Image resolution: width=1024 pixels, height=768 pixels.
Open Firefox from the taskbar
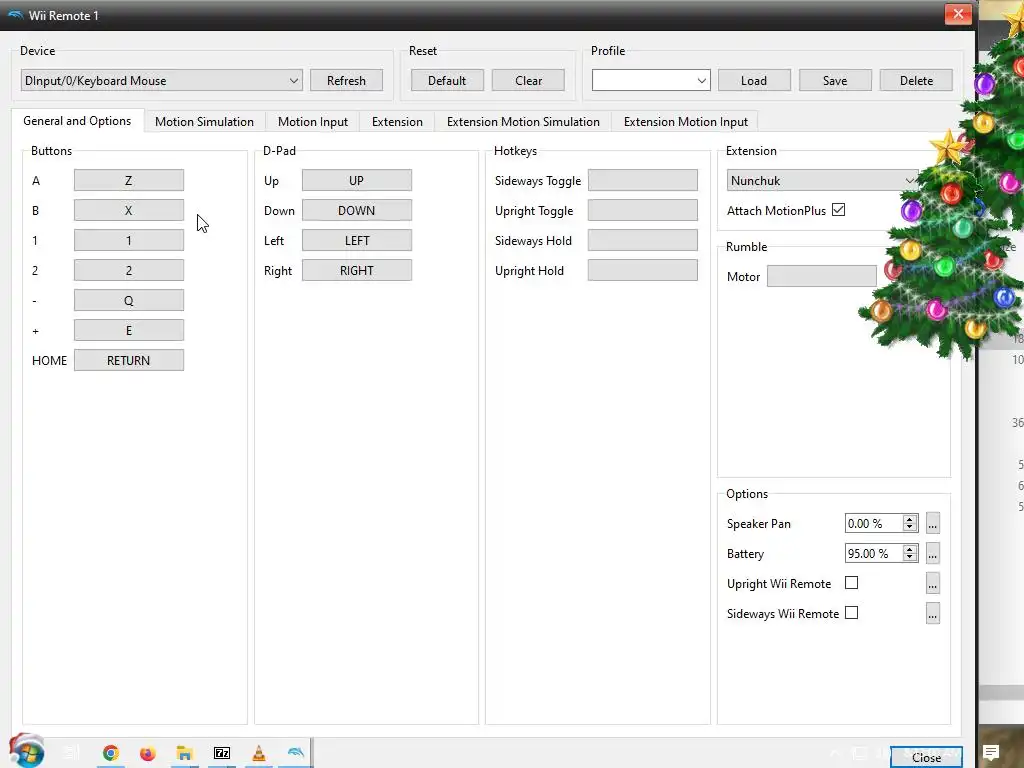tap(148, 754)
